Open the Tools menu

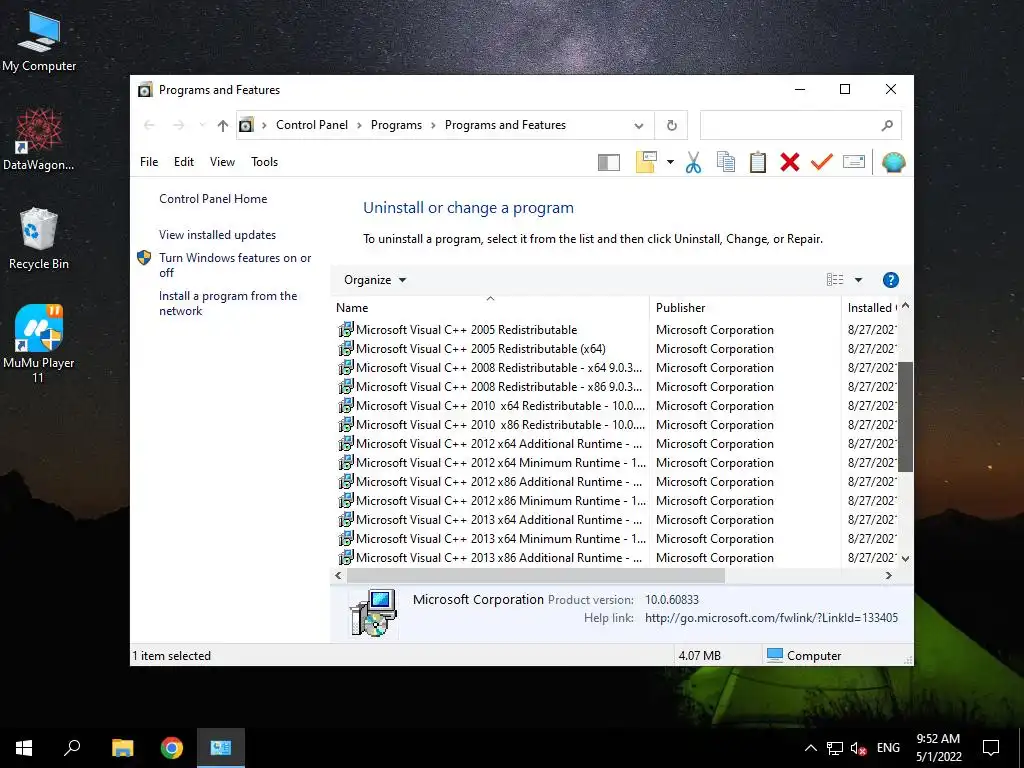[x=264, y=162]
